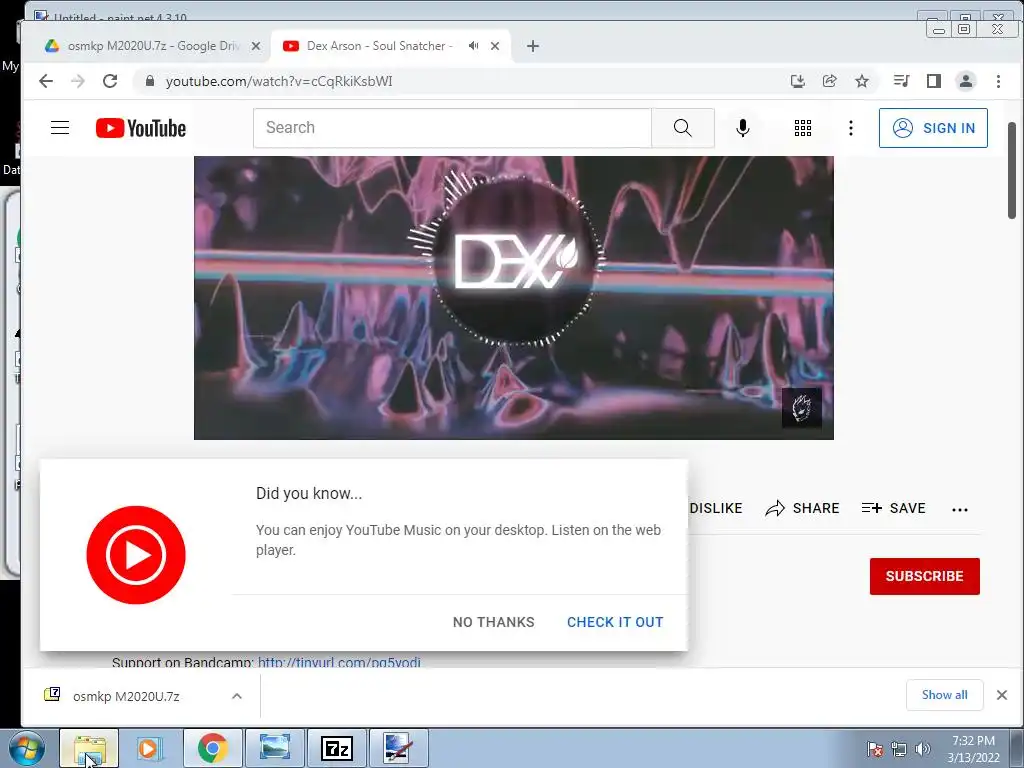Go back to the previous page
This screenshot has height=768, width=1024.
46,81
